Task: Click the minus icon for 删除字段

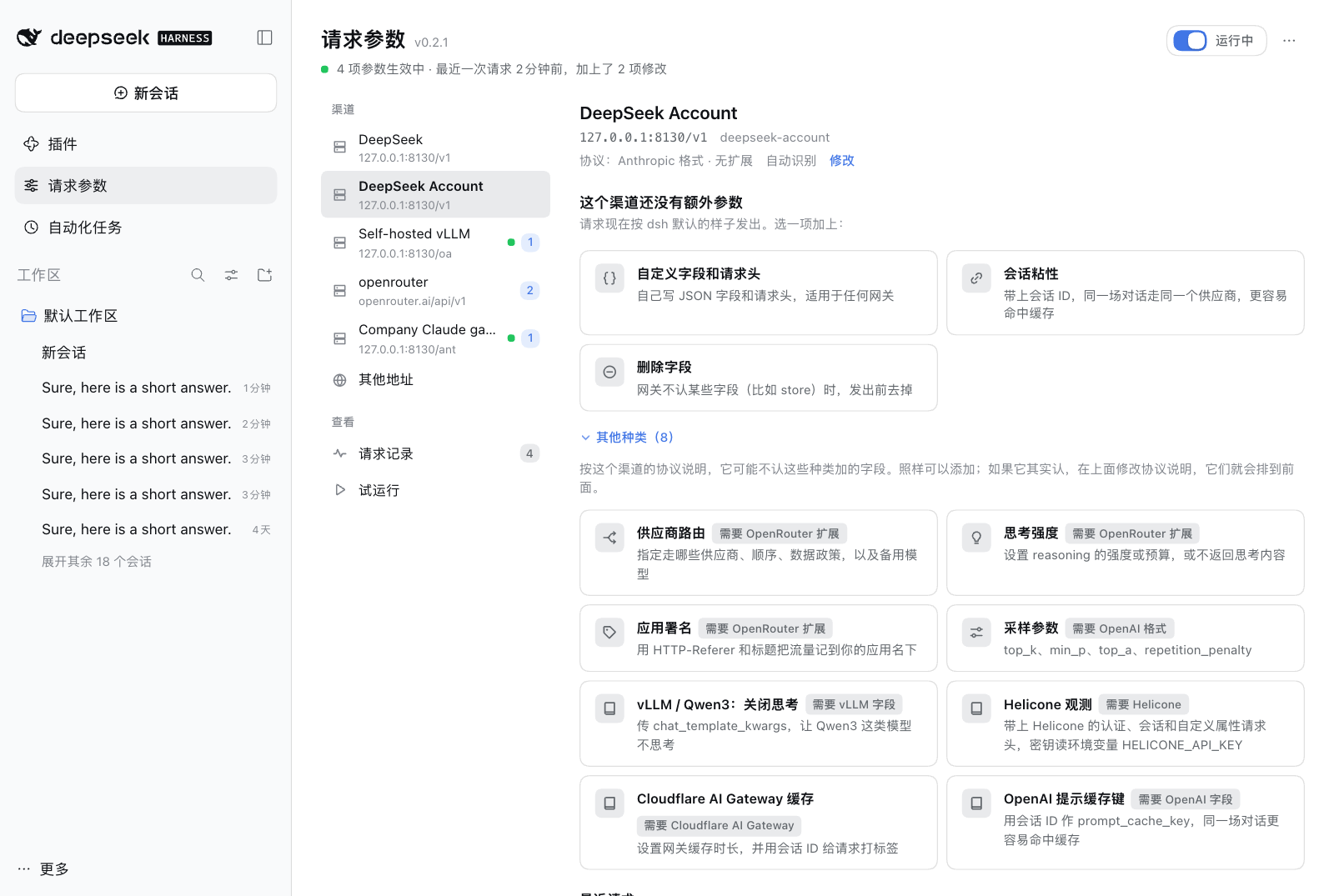Action: 609,372
